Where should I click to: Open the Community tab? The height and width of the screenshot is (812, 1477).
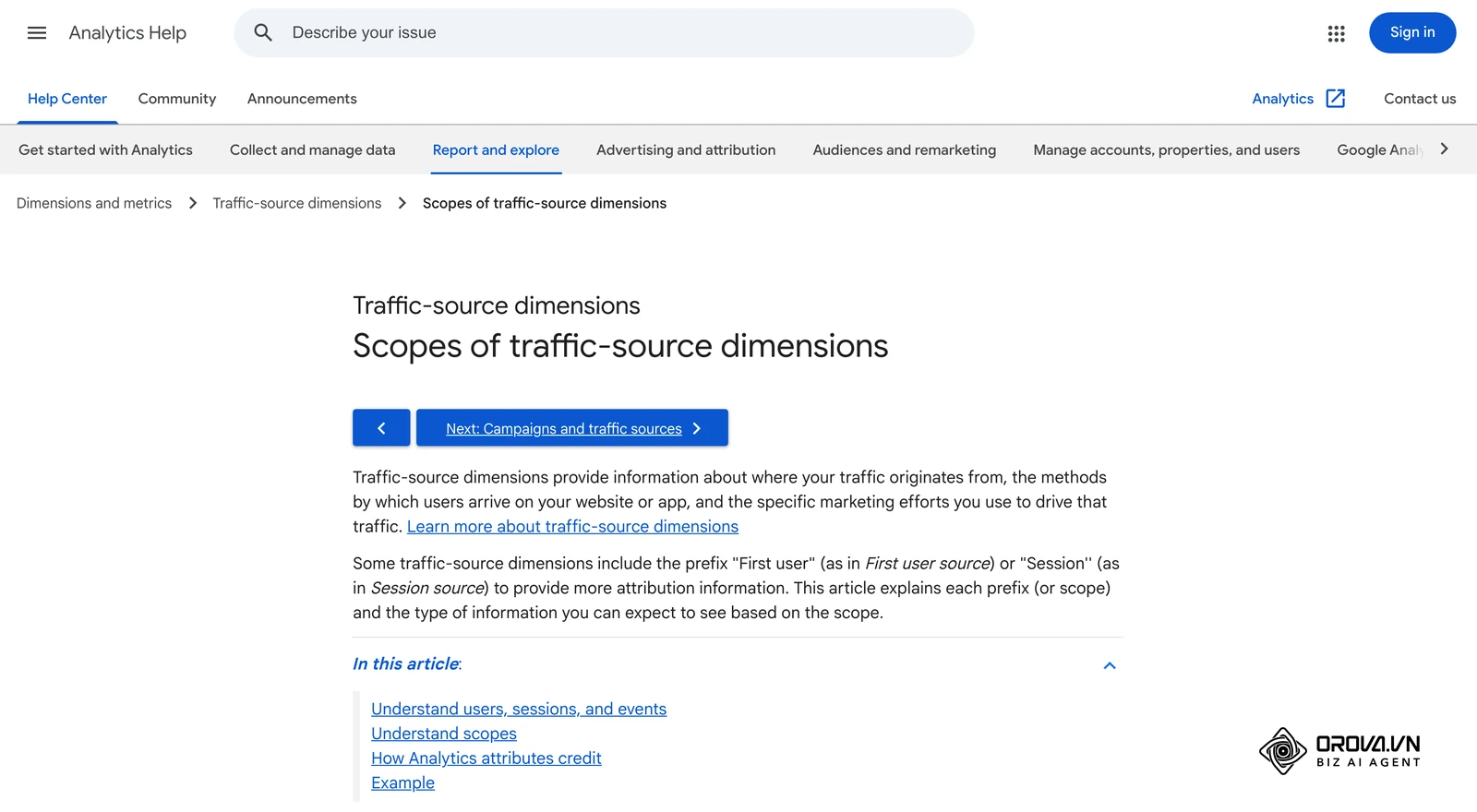pyautogui.click(x=177, y=99)
